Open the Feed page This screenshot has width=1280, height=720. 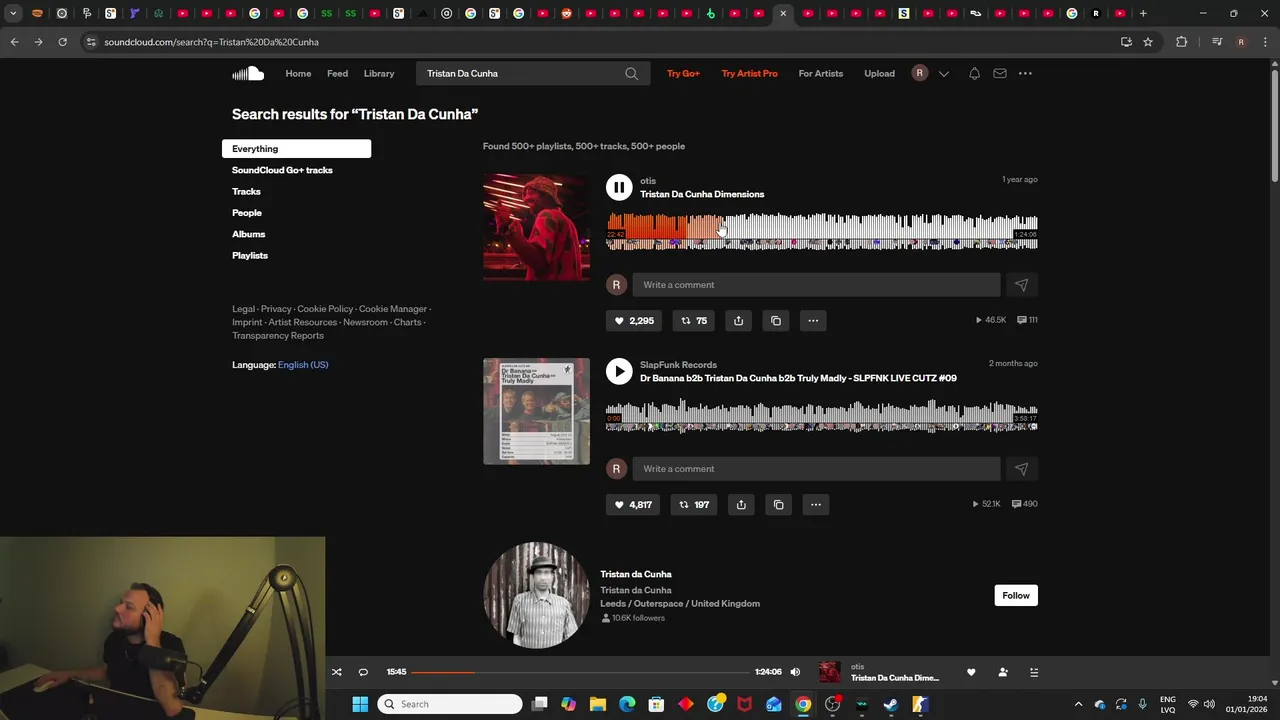338,73
